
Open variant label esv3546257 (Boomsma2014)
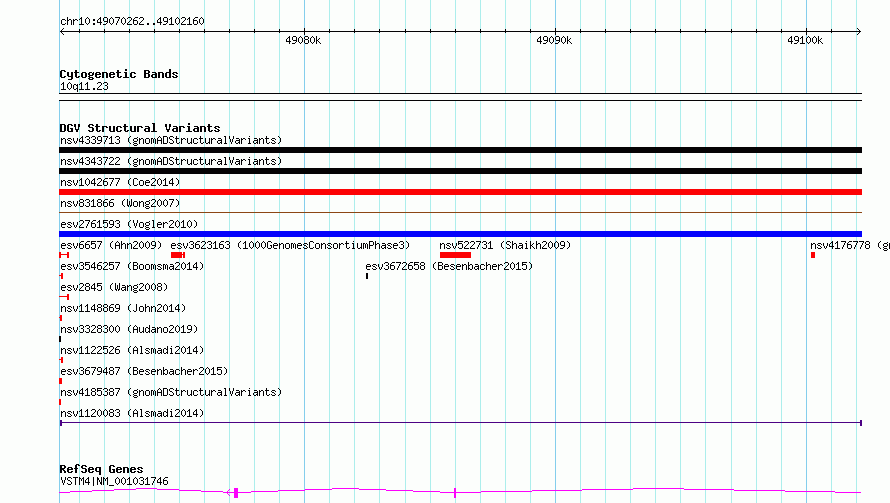click(x=132, y=266)
